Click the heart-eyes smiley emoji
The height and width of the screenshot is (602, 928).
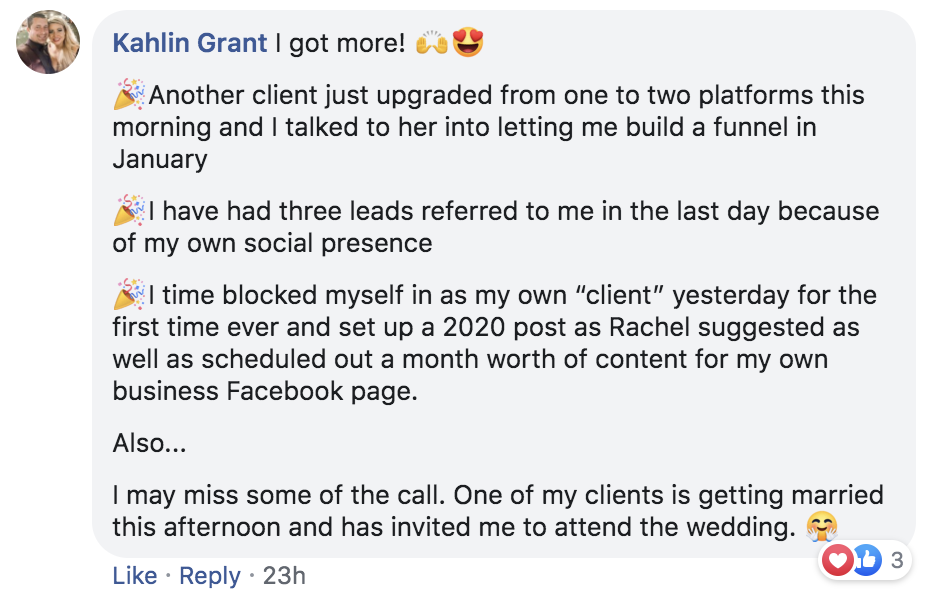tap(467, 43)
